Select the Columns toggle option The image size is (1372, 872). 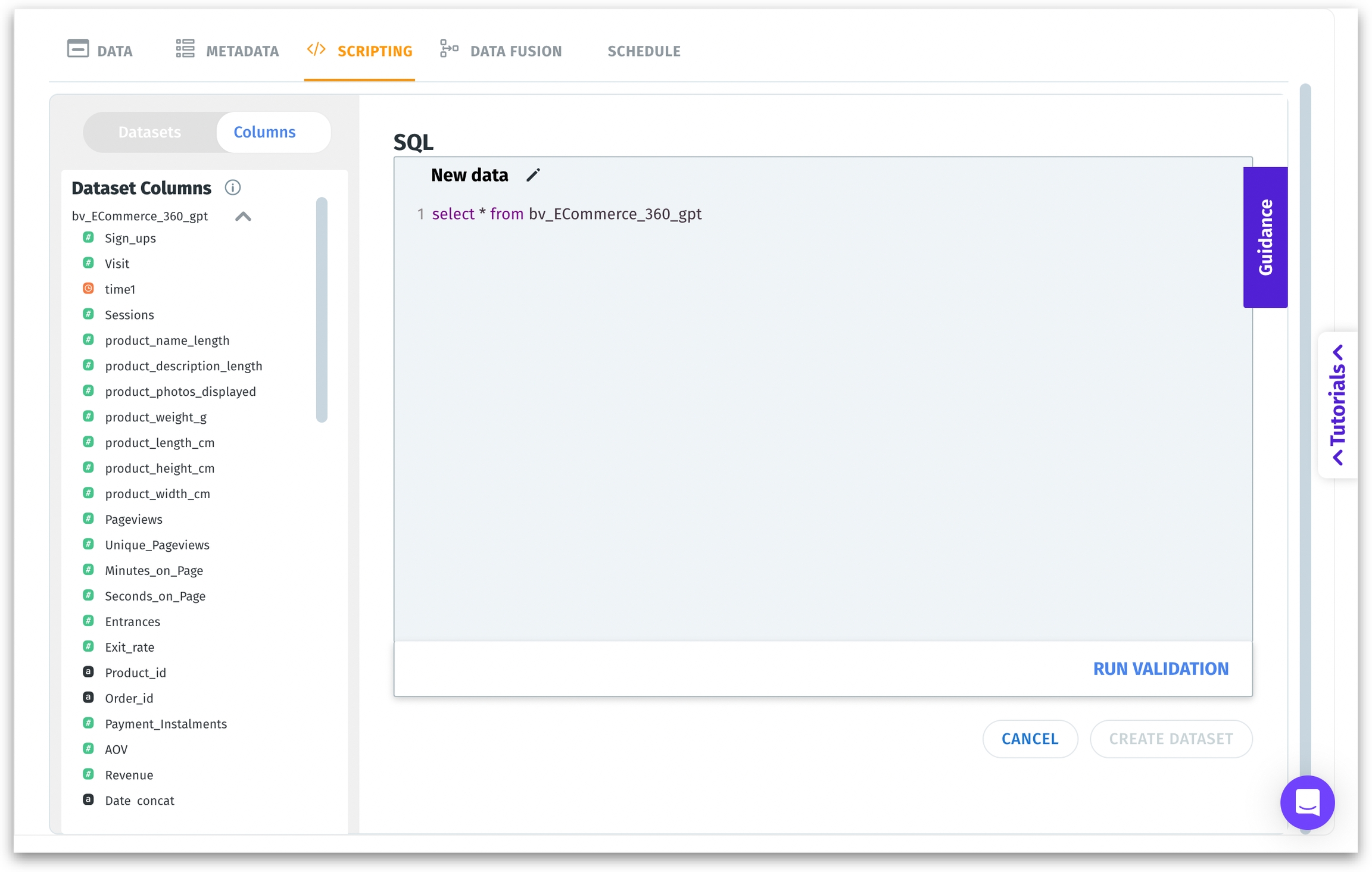tap(264, 132)
